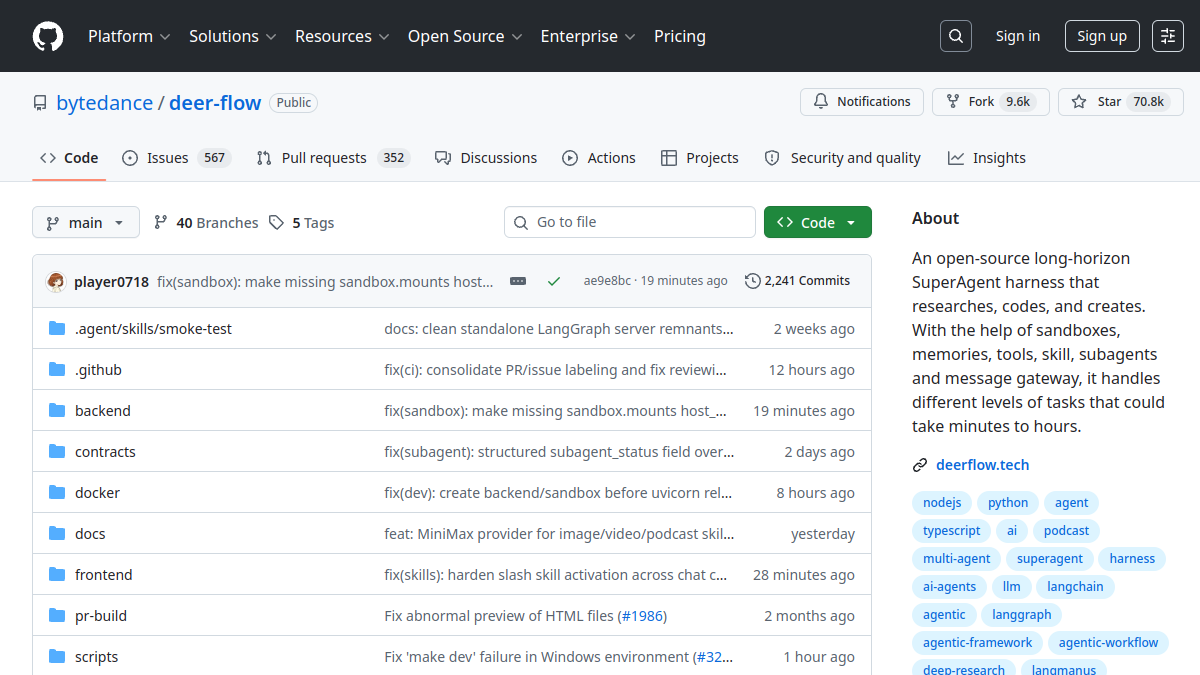
Task: Click the folder icon beside docs
Action: click(57, 534)
